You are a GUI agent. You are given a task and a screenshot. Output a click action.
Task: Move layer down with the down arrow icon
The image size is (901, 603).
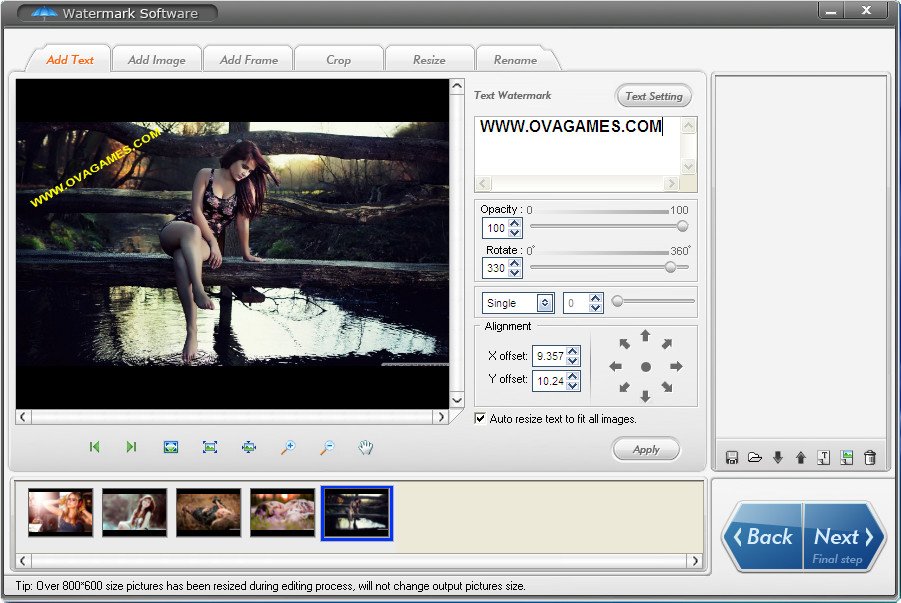click(x=777, y=458)
